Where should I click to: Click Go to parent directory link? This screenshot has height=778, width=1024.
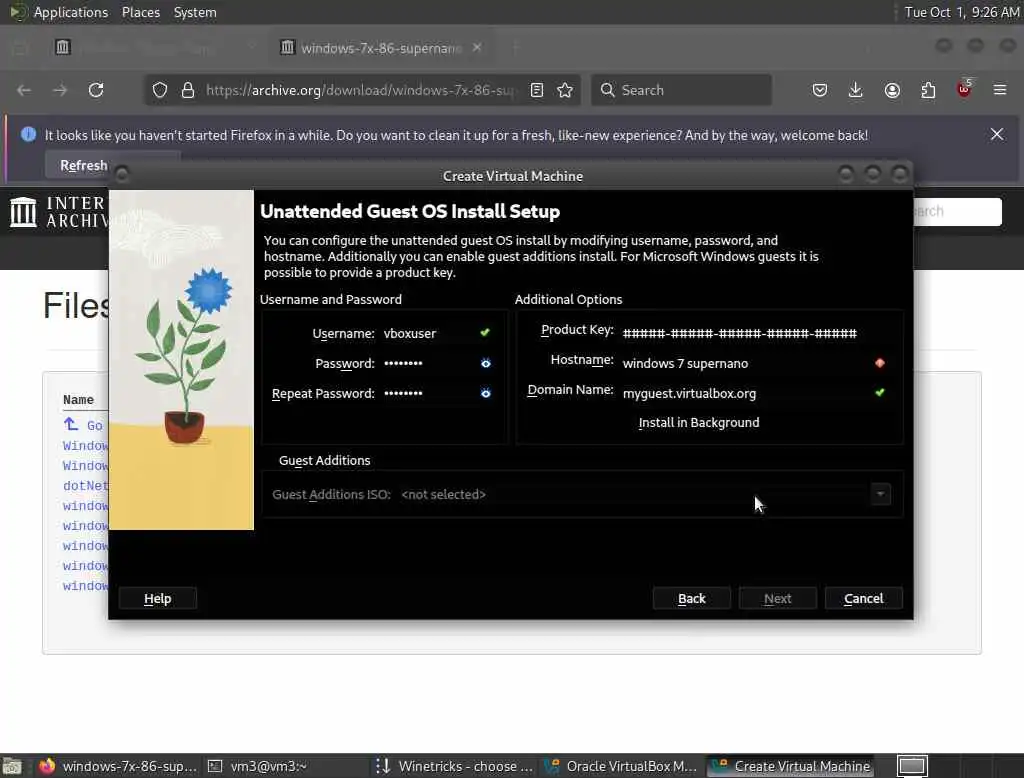(x=83, y=425)
